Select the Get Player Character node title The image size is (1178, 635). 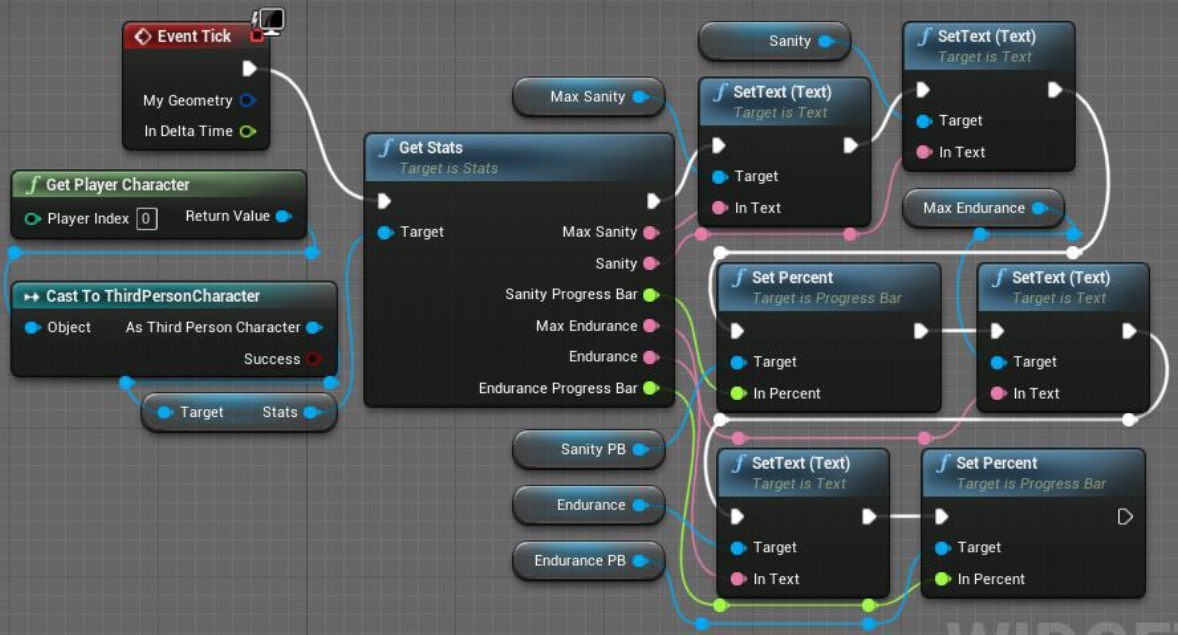(117, 185)
